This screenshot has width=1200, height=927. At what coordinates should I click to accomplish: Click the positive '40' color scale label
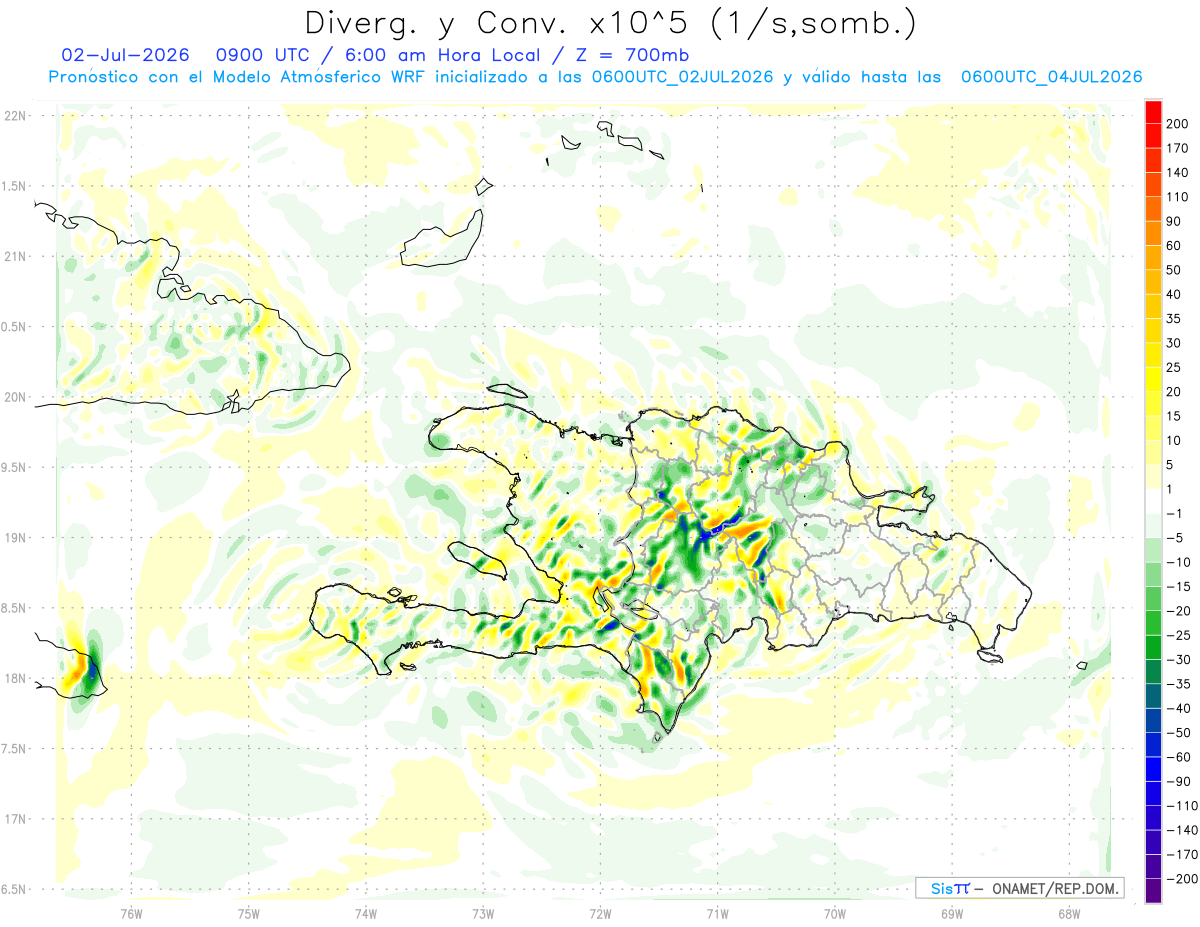[1174, 294]
